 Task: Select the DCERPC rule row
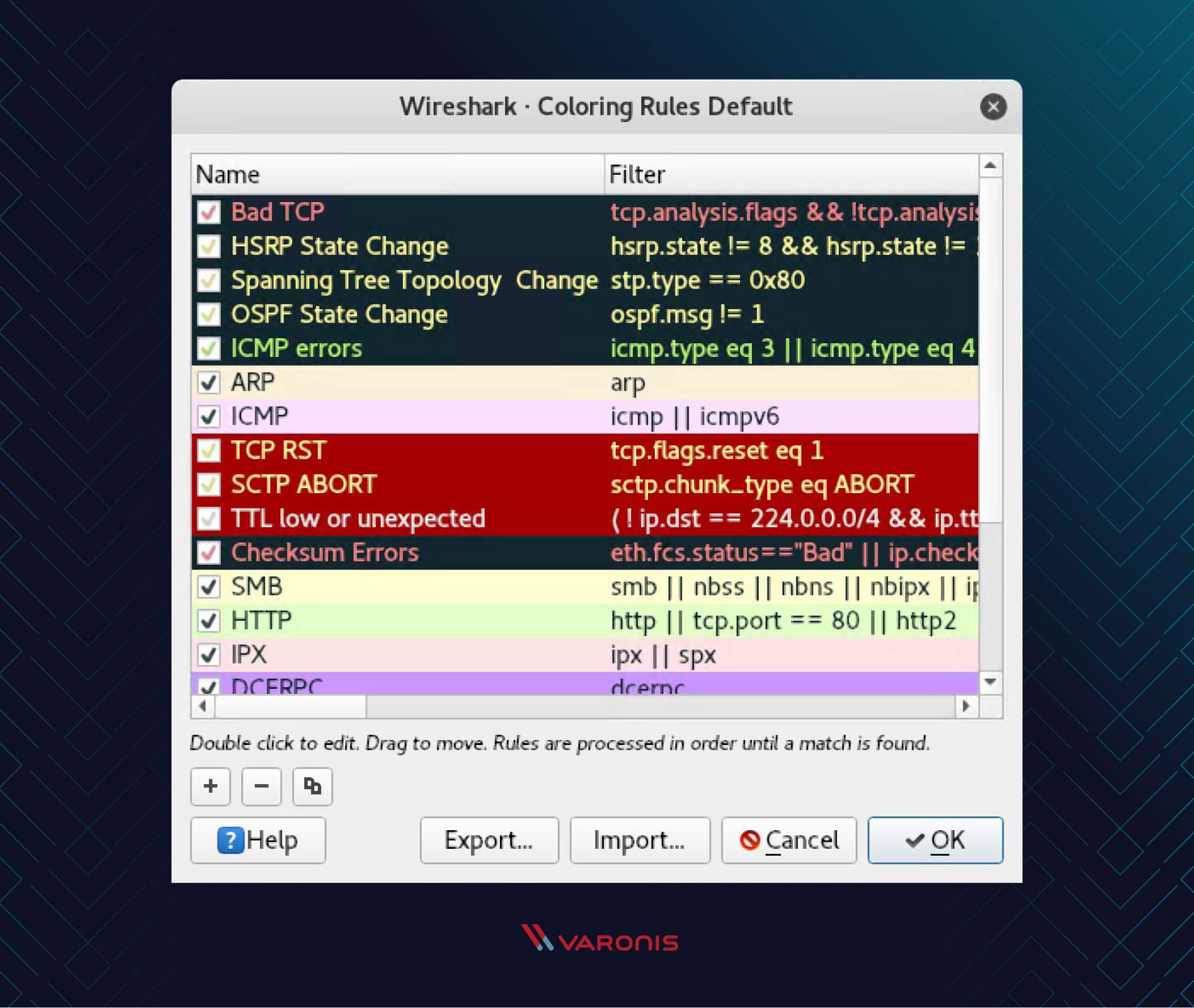[x=585, y=684]
